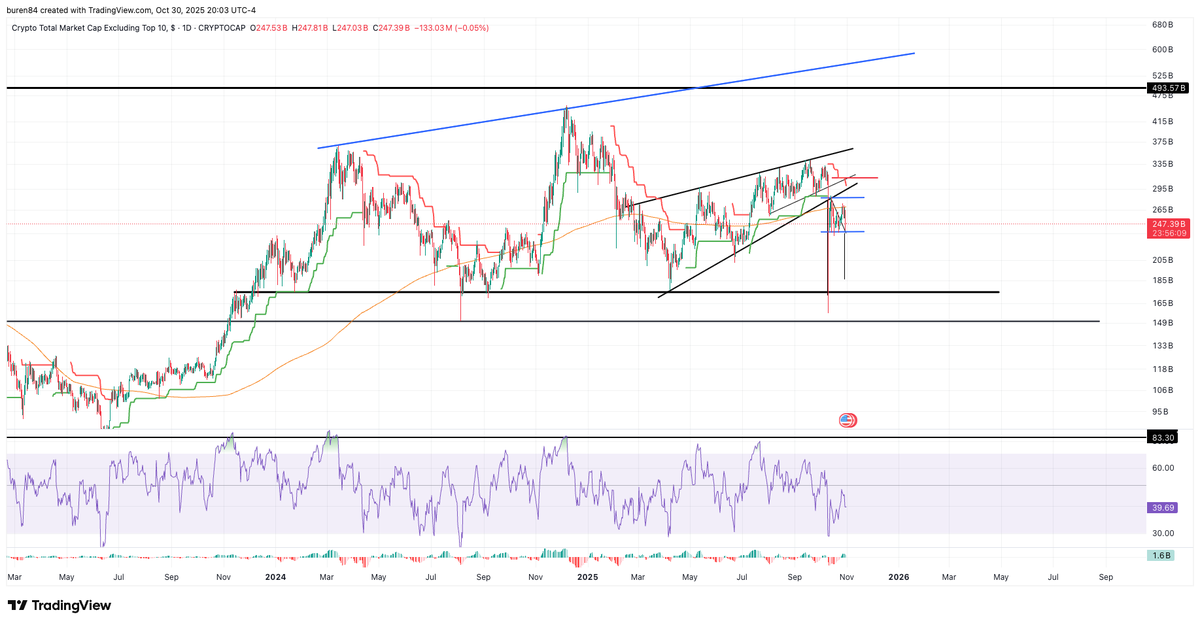Click the 149B price axis label
Viewport: 1200px width, 625px height.
1162,323
